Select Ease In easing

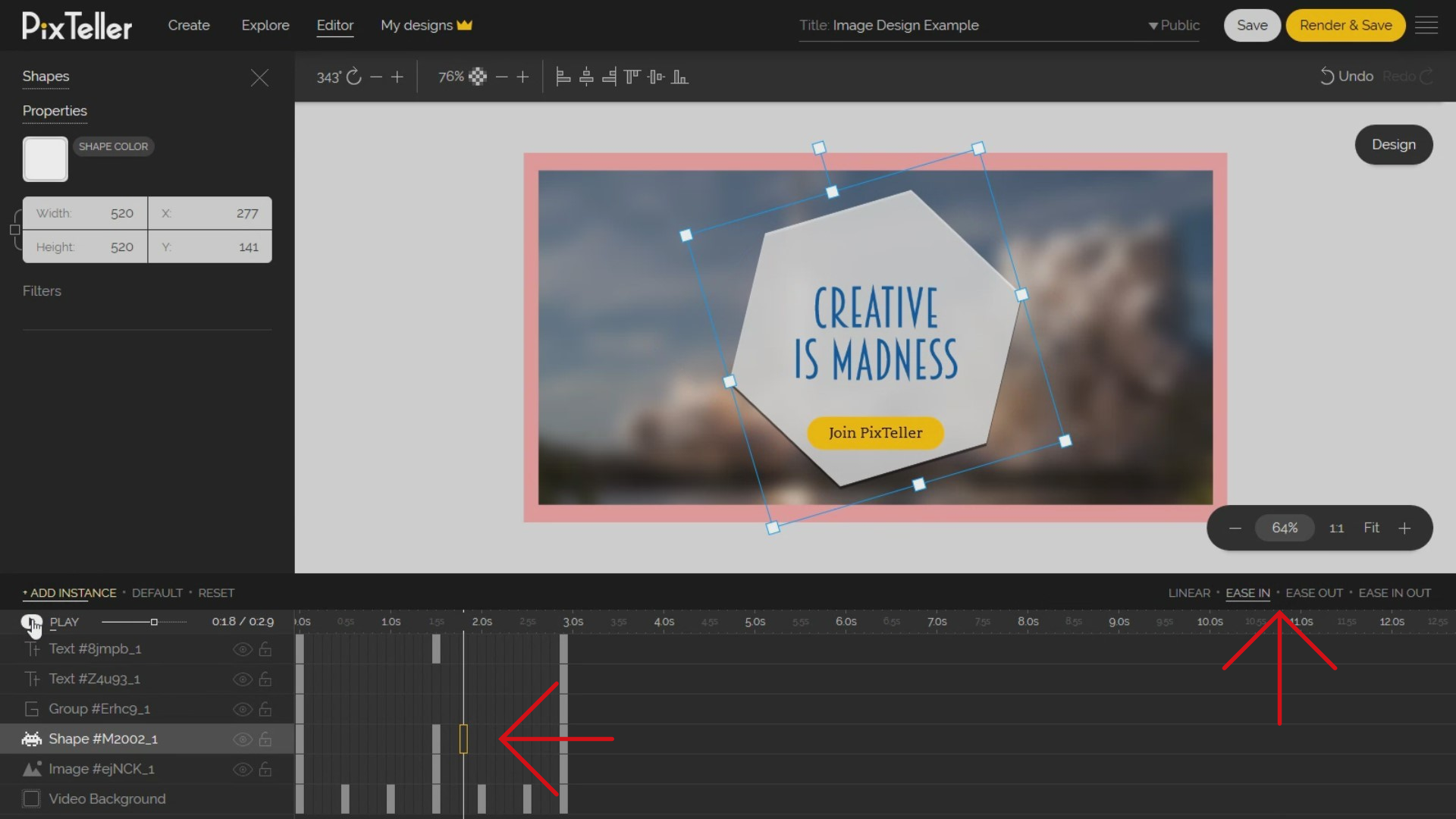click(1247, 593)
